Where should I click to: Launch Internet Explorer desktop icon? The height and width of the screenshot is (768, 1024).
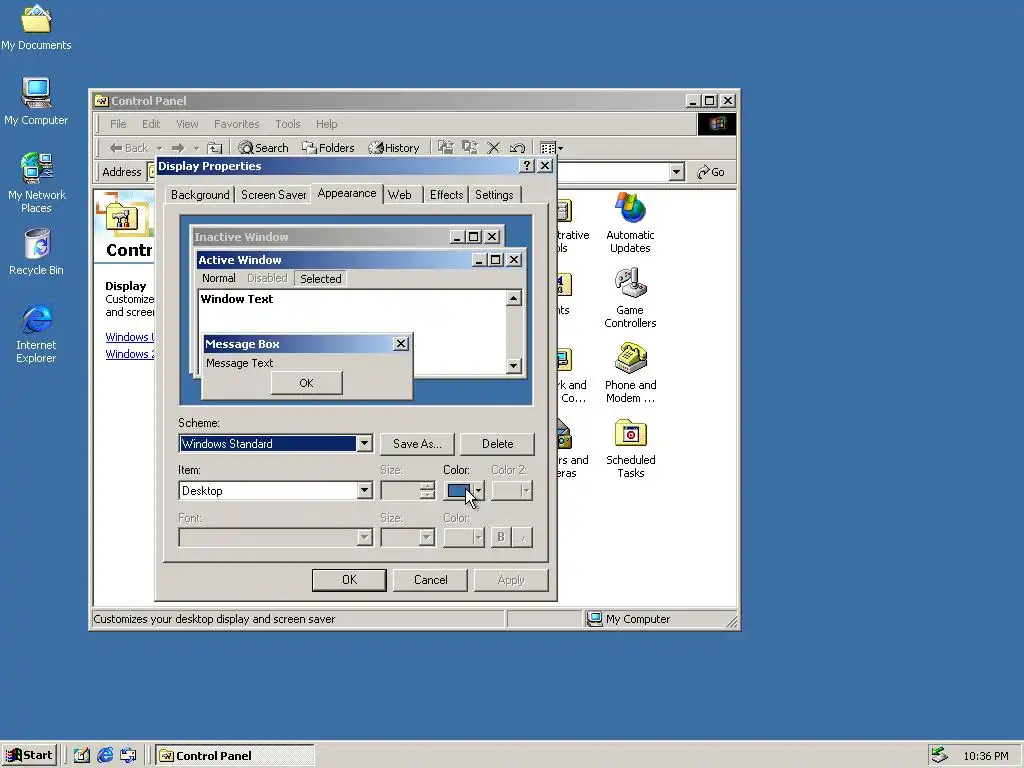click(36, 334)
